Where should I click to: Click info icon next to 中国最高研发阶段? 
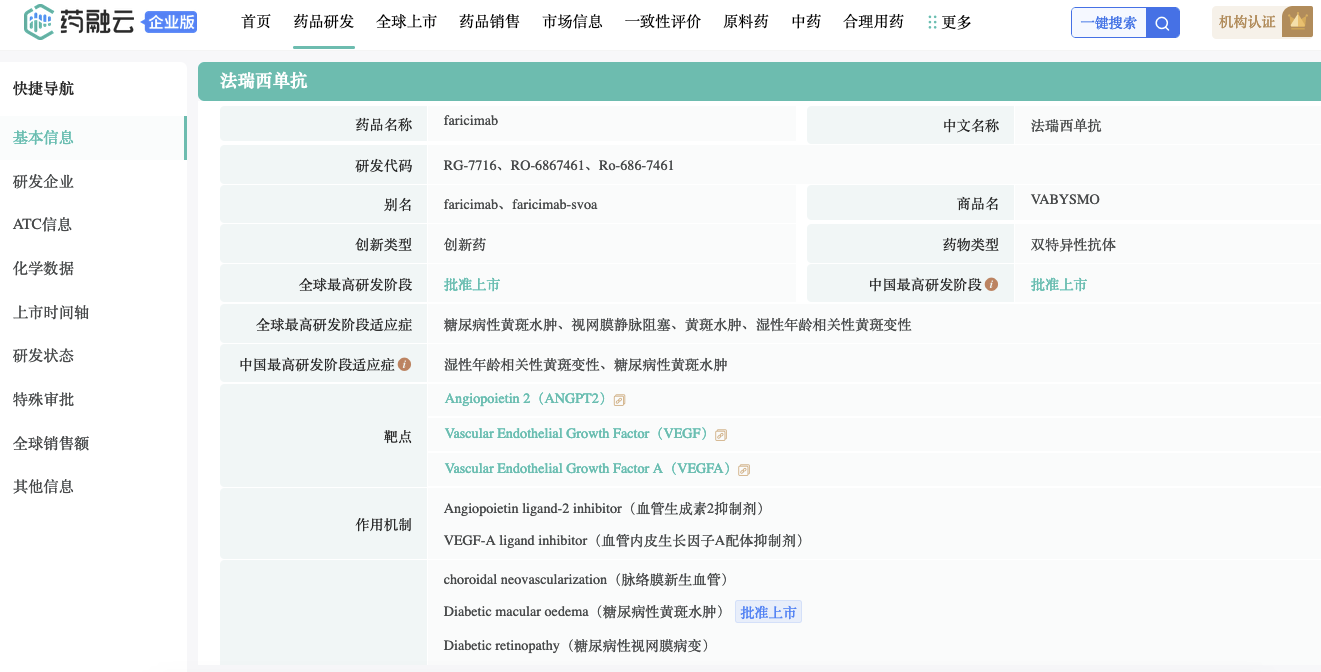(x=991, y=284)
